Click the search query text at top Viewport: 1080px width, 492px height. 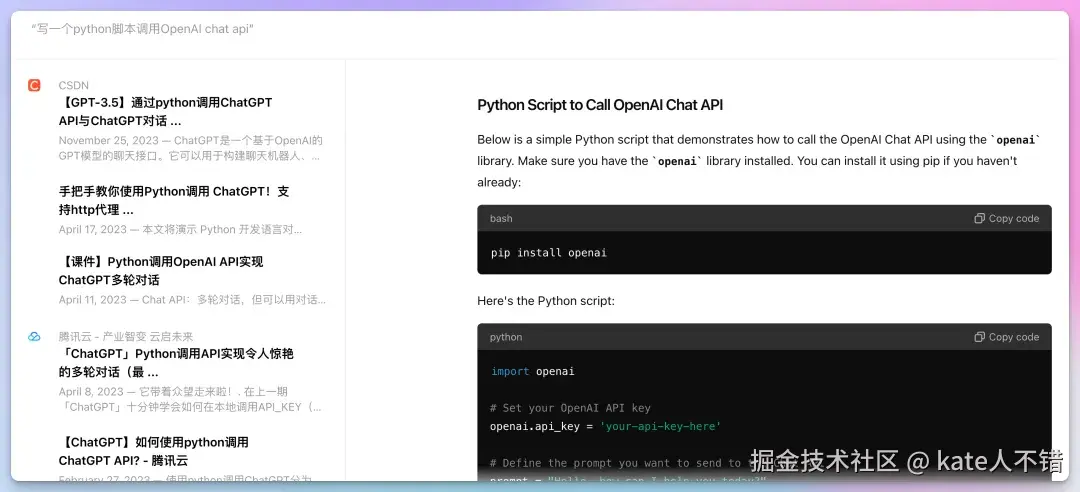pos(143,30)
